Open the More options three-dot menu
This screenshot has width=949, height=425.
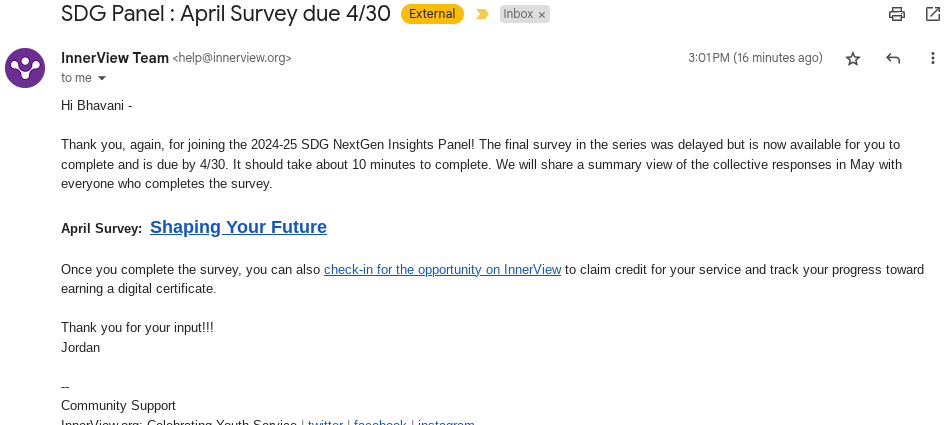pyautogui.click(x=932, y=59)
